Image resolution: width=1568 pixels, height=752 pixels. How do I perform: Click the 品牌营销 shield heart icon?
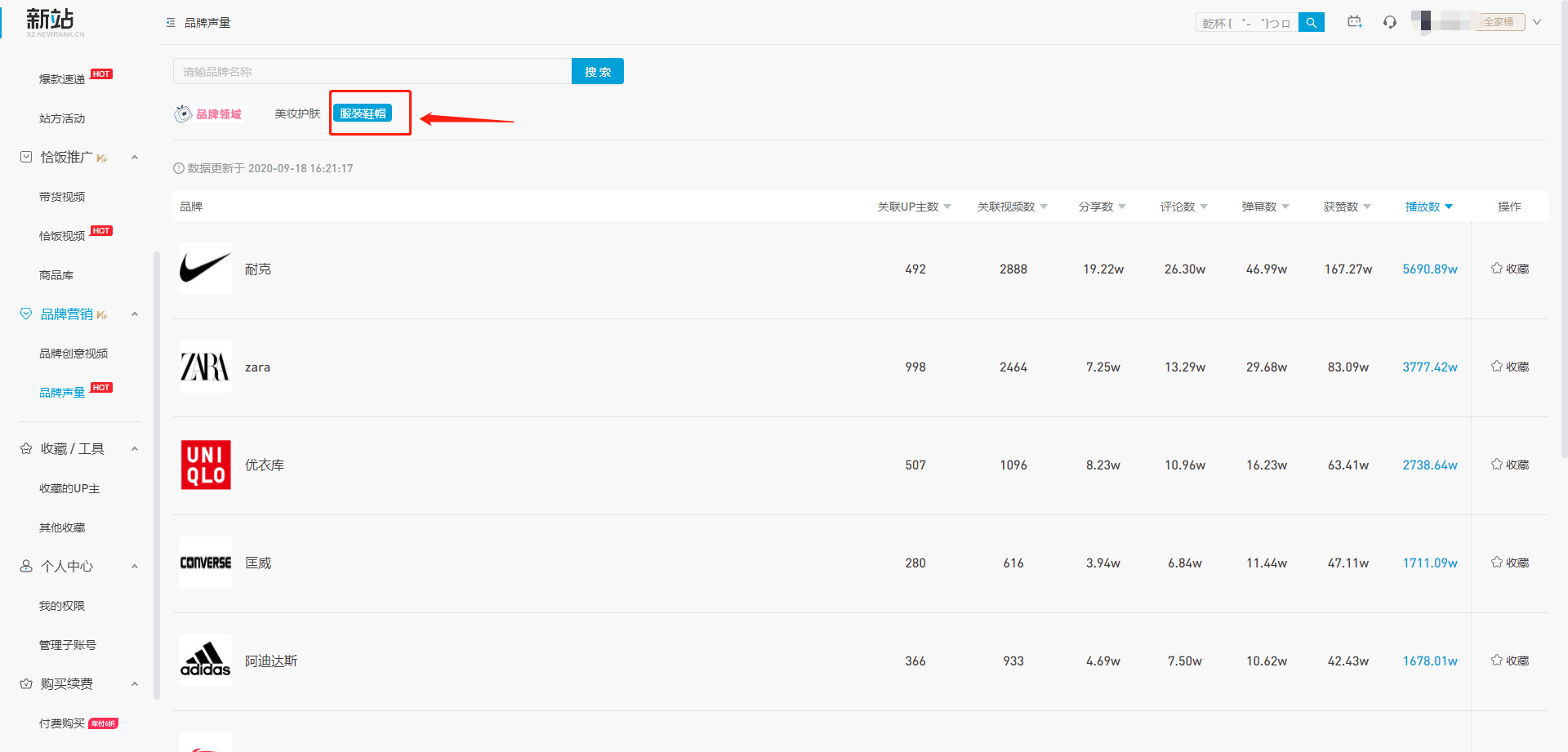click(x=26, y=314)
